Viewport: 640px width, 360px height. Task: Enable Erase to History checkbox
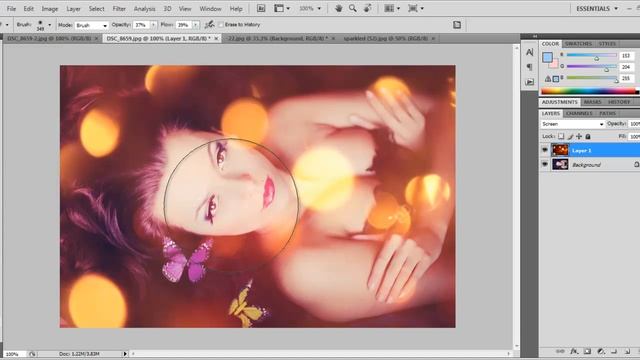click(221, 25)
